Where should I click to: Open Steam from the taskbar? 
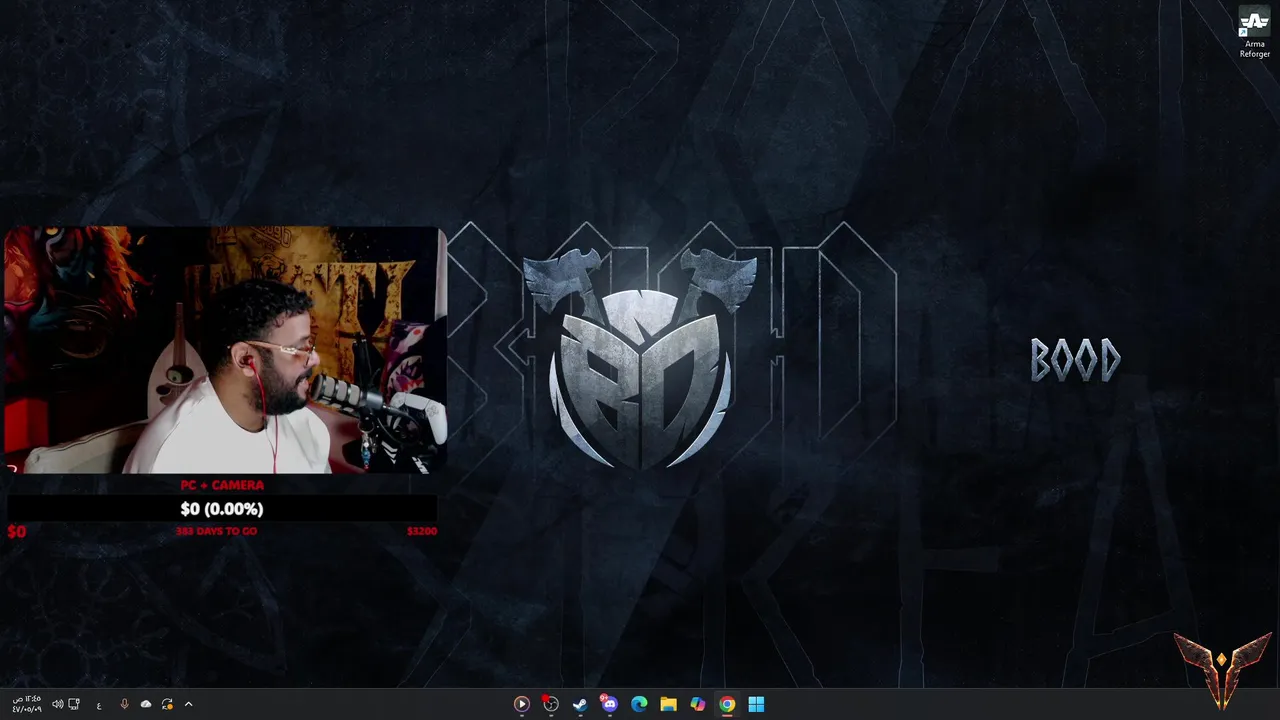pos(580,704)
